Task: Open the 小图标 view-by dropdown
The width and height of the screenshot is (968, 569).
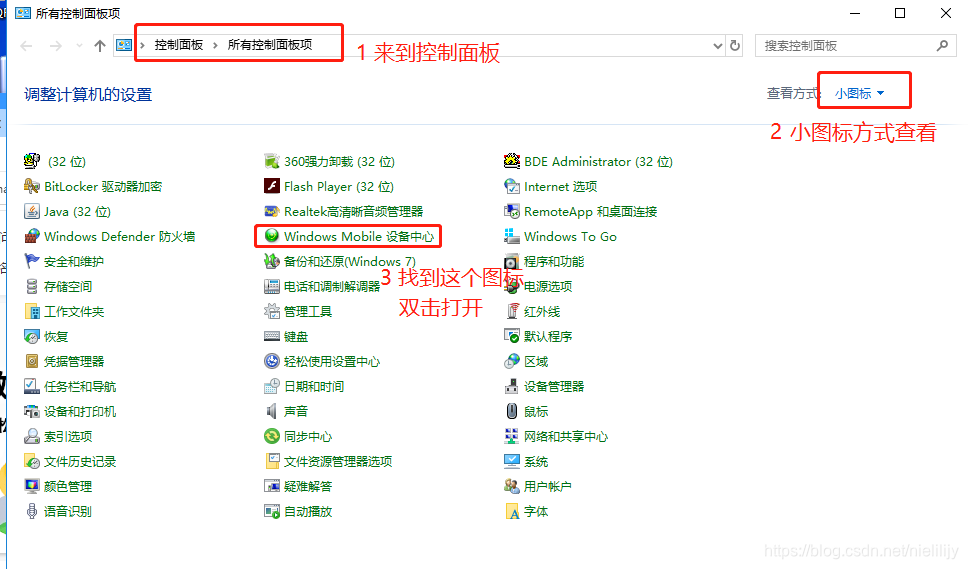Action: (859, 94)
